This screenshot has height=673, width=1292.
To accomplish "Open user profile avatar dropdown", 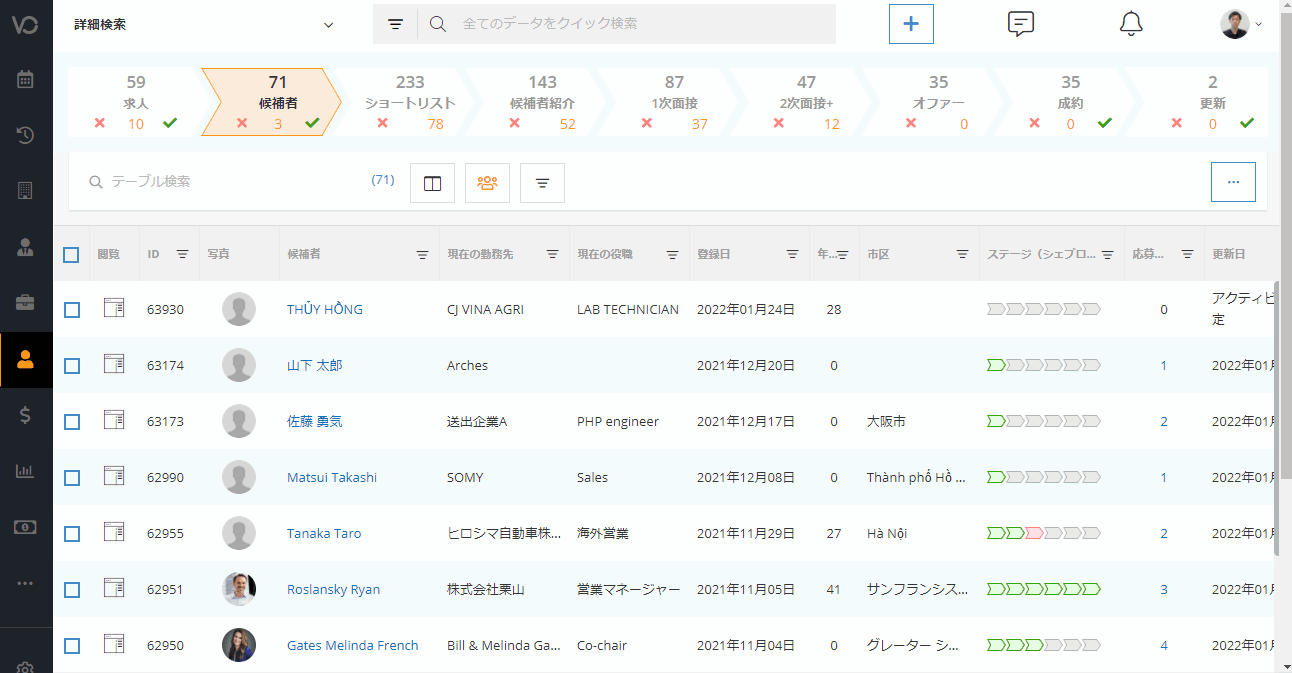I will click(1240, 24).
